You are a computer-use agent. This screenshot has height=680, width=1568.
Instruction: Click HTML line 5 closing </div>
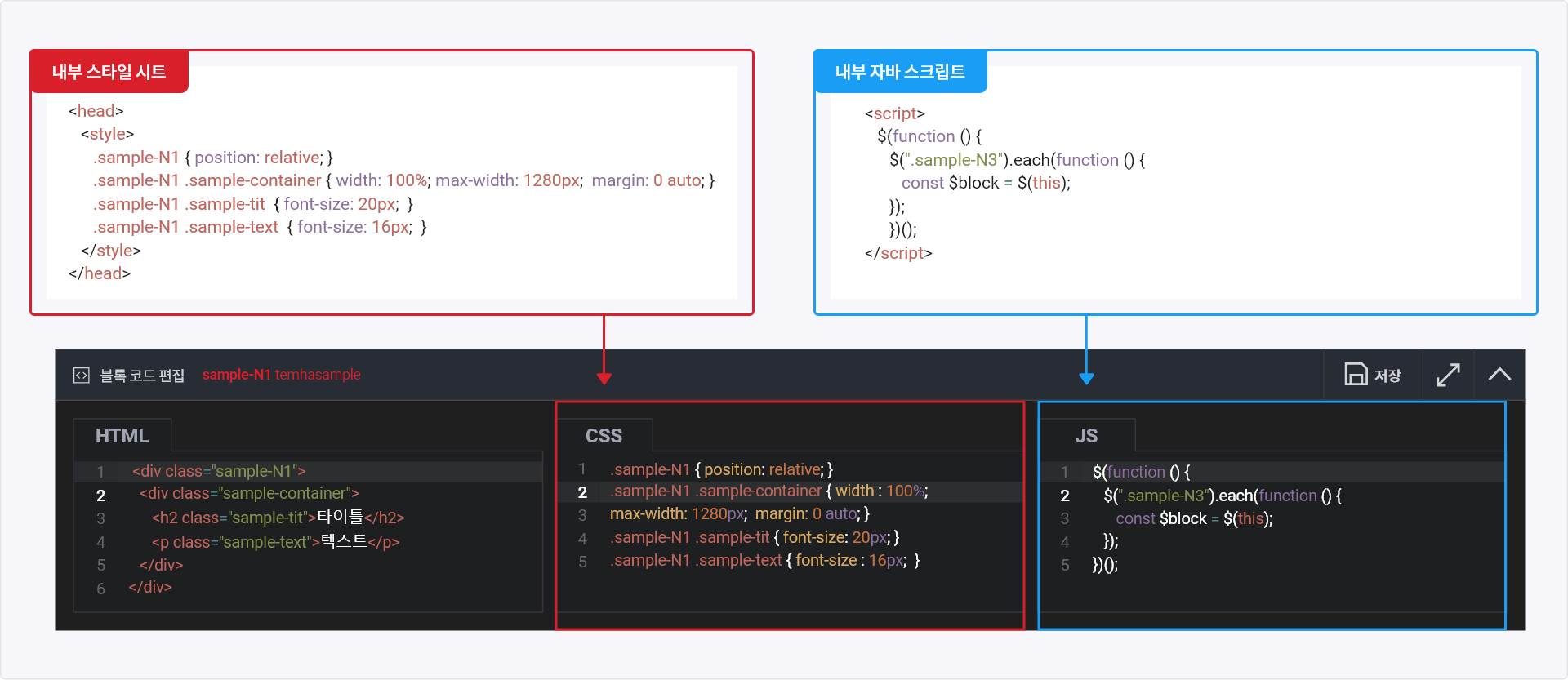point(161,565)
